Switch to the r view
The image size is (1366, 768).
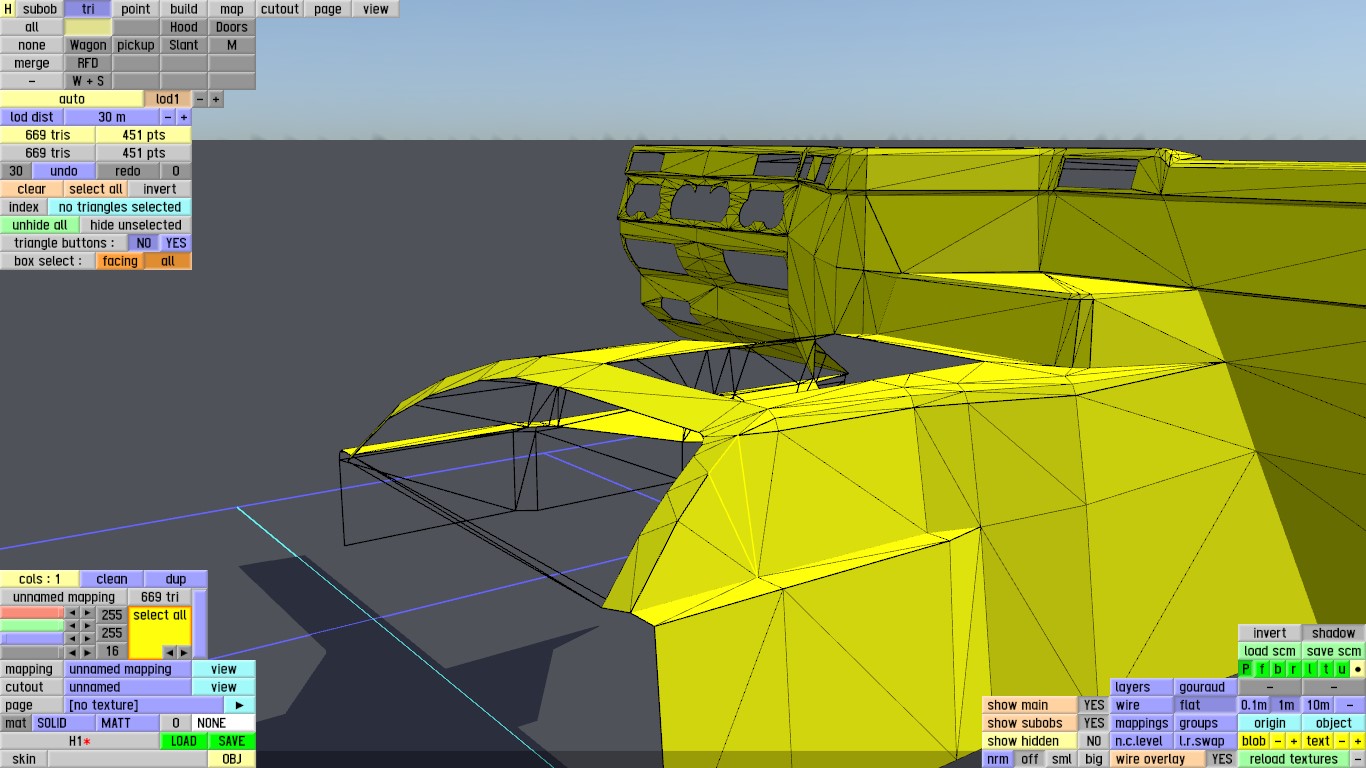[1294, 669]
